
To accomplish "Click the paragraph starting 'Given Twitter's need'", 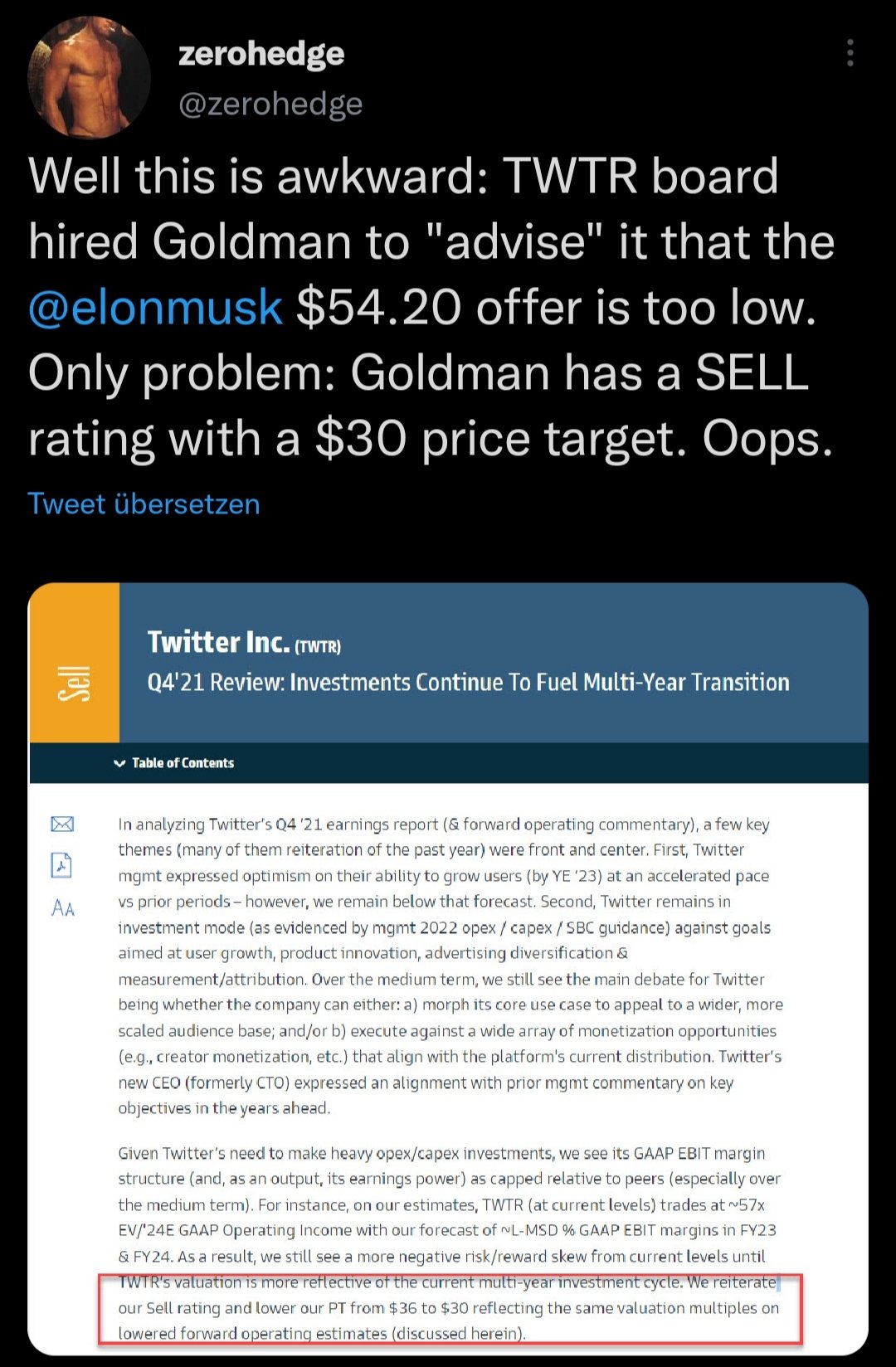I will click(x=448, y=1204).
